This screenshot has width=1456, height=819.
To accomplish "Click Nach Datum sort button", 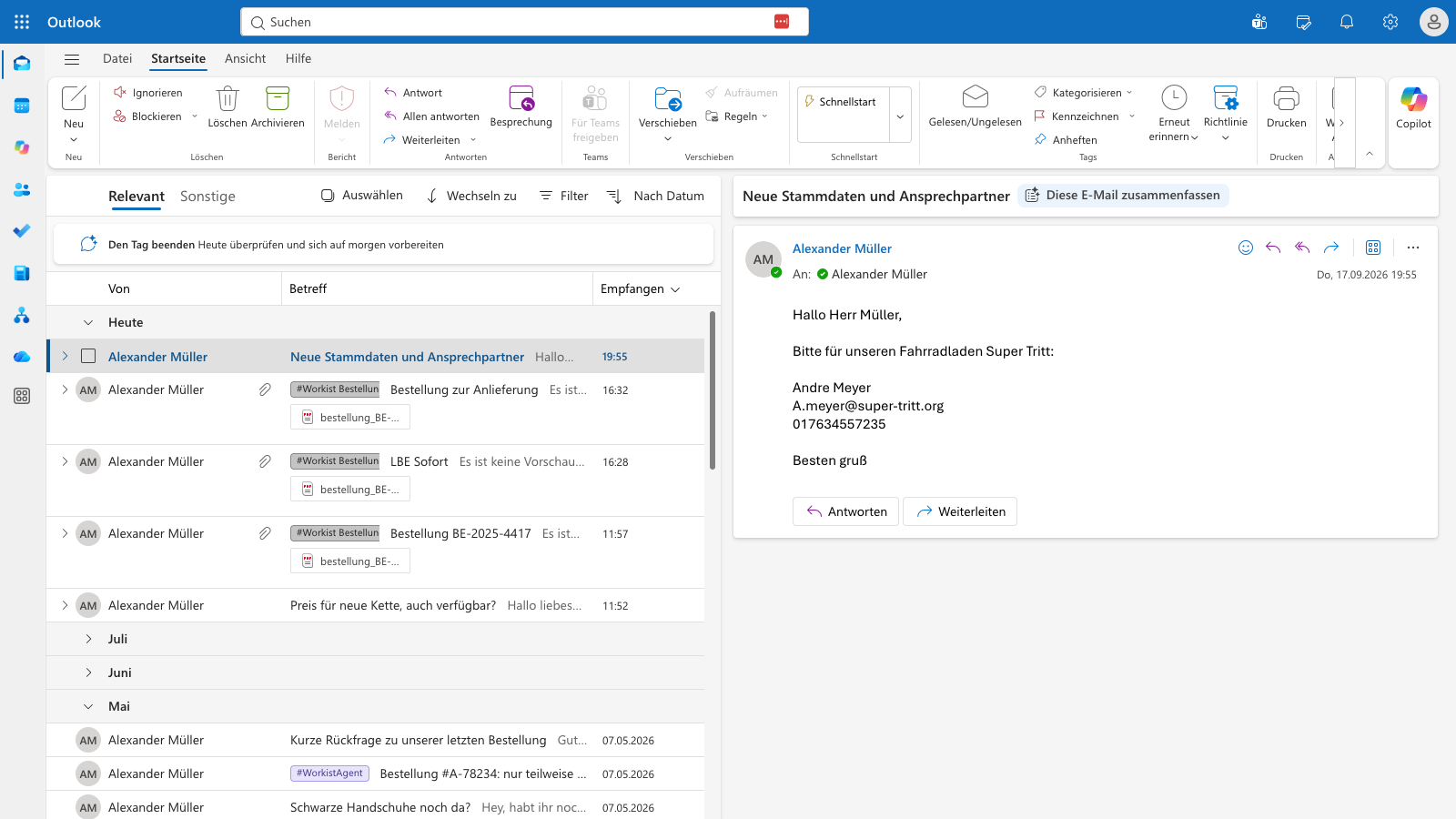I will (x=656, y=196).
